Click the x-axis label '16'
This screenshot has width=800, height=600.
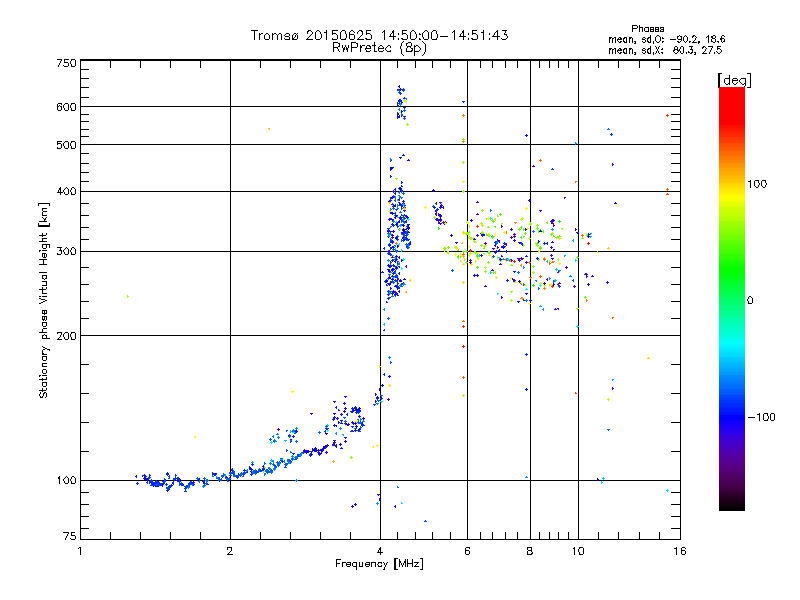pyautogui.click(x=680, y=551)
